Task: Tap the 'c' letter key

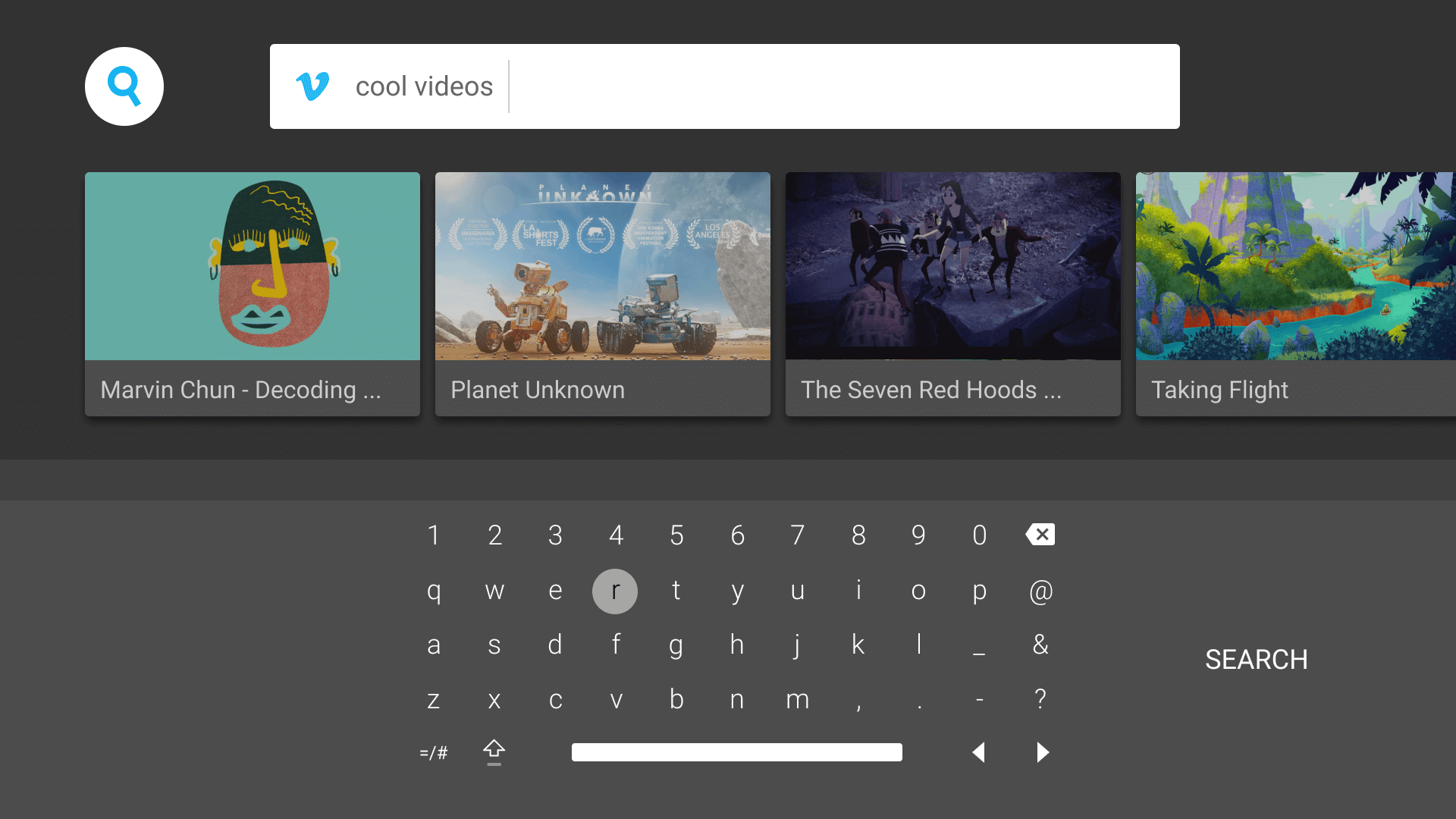Action: click(555, 700)
